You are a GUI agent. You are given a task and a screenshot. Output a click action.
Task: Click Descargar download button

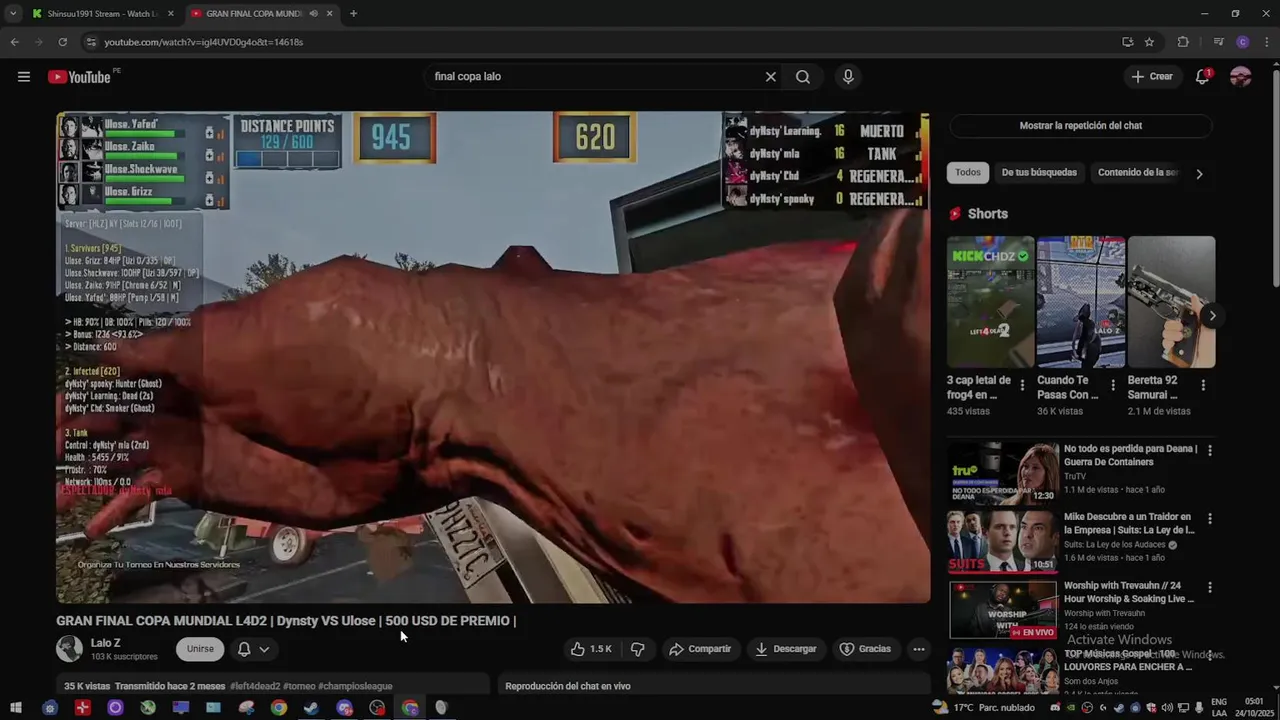(785, 649)
